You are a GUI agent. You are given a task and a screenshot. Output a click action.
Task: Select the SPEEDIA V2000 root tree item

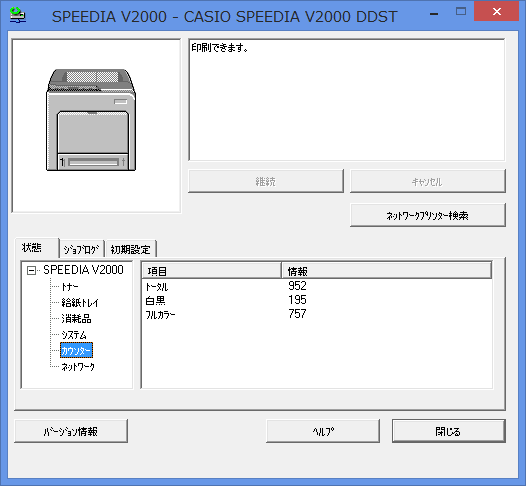click(x=83, y=270)
